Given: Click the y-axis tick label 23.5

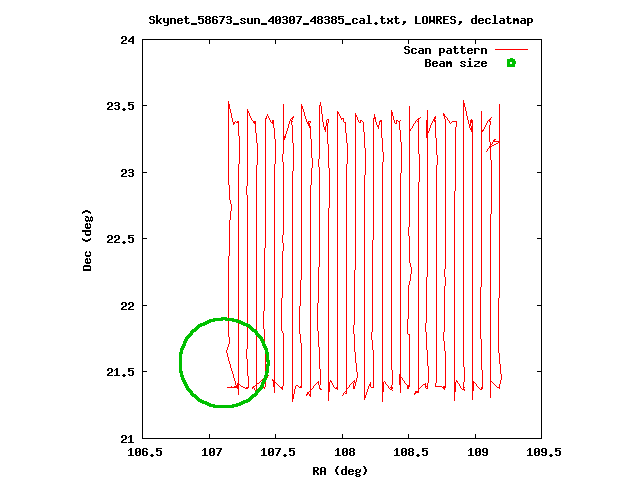Looking at the screenshot, I should click(120, 106).
